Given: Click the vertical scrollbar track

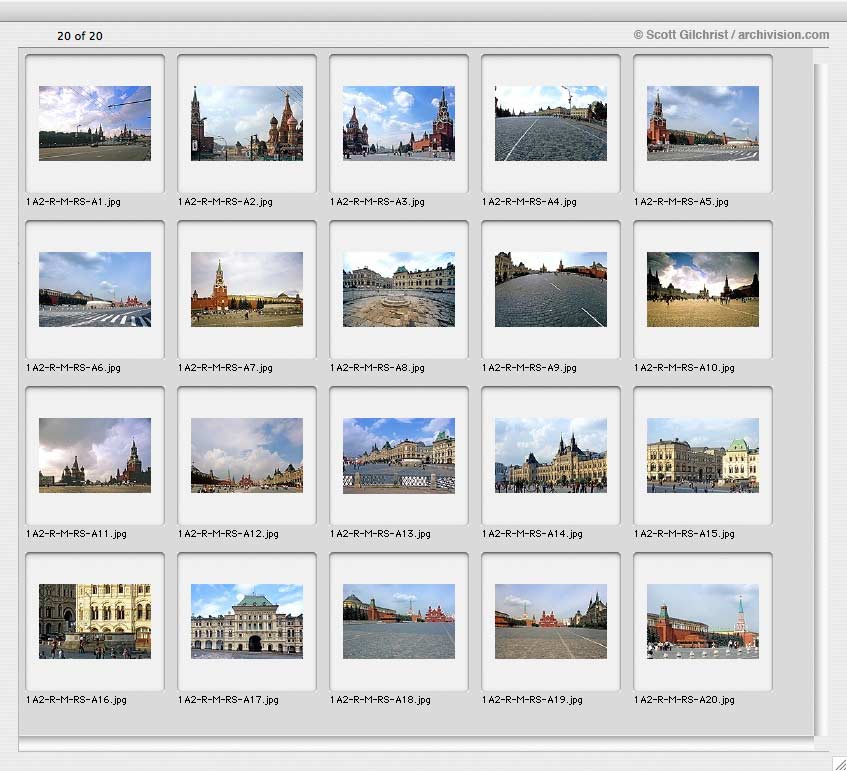Looking at the screenshot, I should [821, 399].
